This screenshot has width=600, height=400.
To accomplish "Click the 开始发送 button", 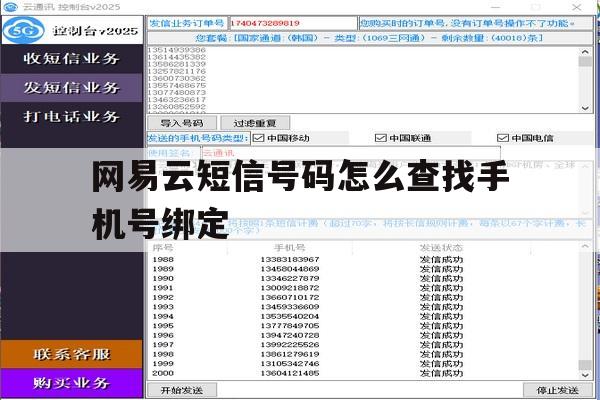I will 182,390.
